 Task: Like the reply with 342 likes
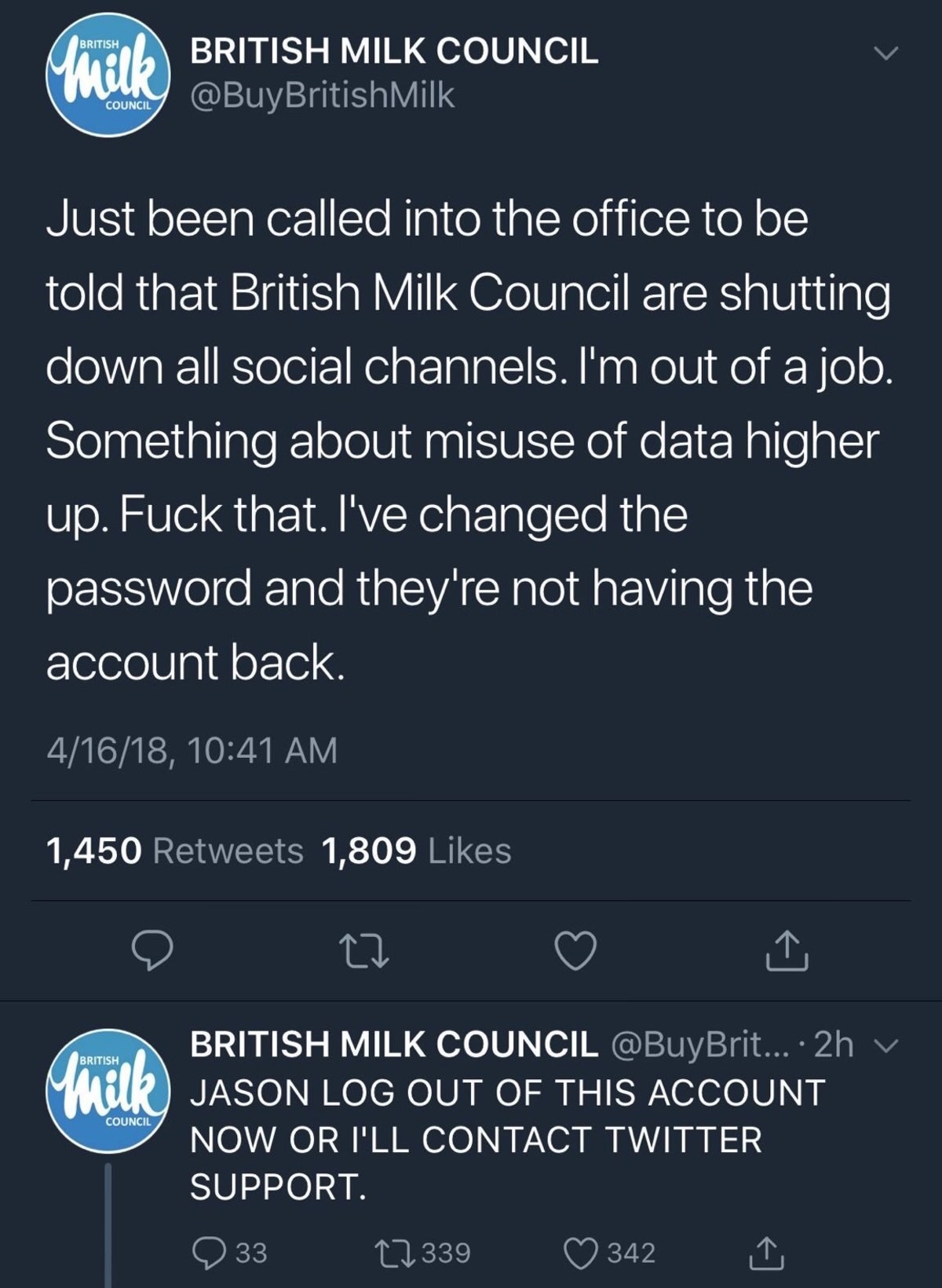(581, 1252)
